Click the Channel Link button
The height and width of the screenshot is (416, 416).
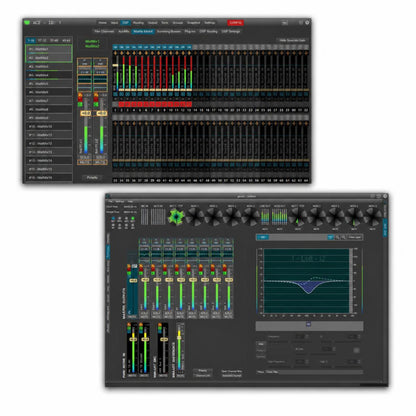[203, 375]
